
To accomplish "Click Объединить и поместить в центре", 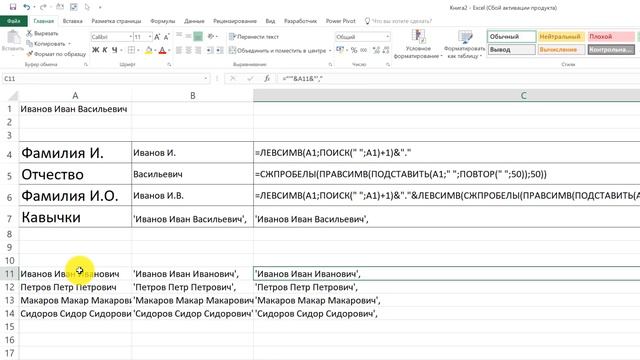I will point(278,51).
